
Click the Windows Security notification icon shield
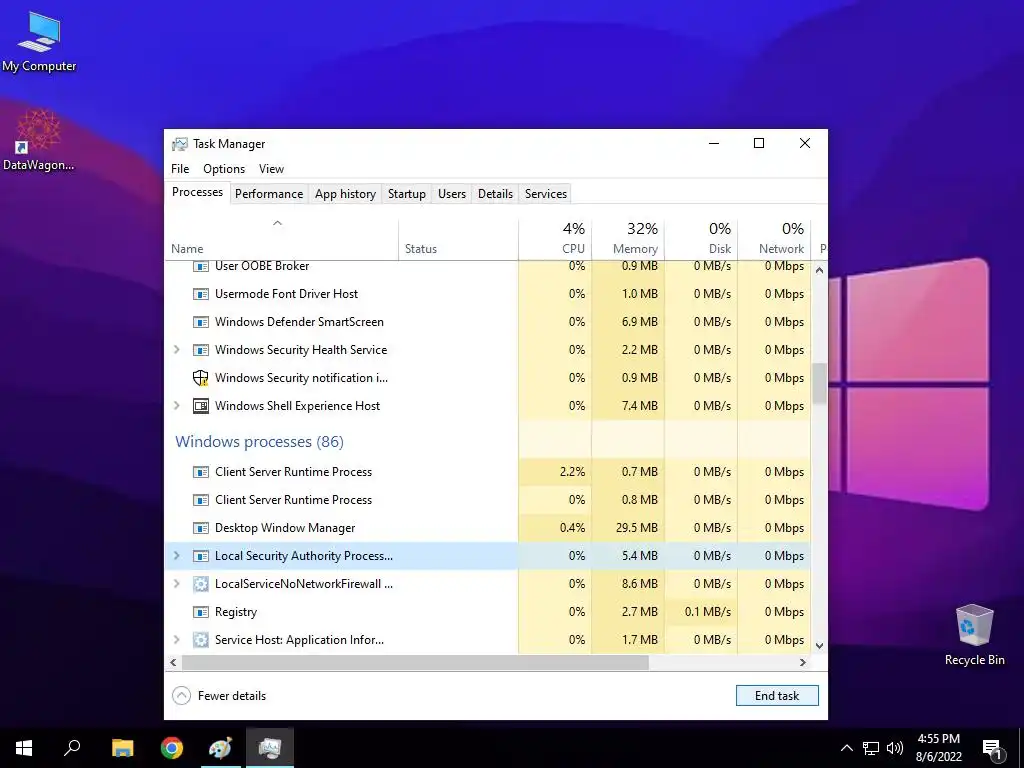point(200,378)
